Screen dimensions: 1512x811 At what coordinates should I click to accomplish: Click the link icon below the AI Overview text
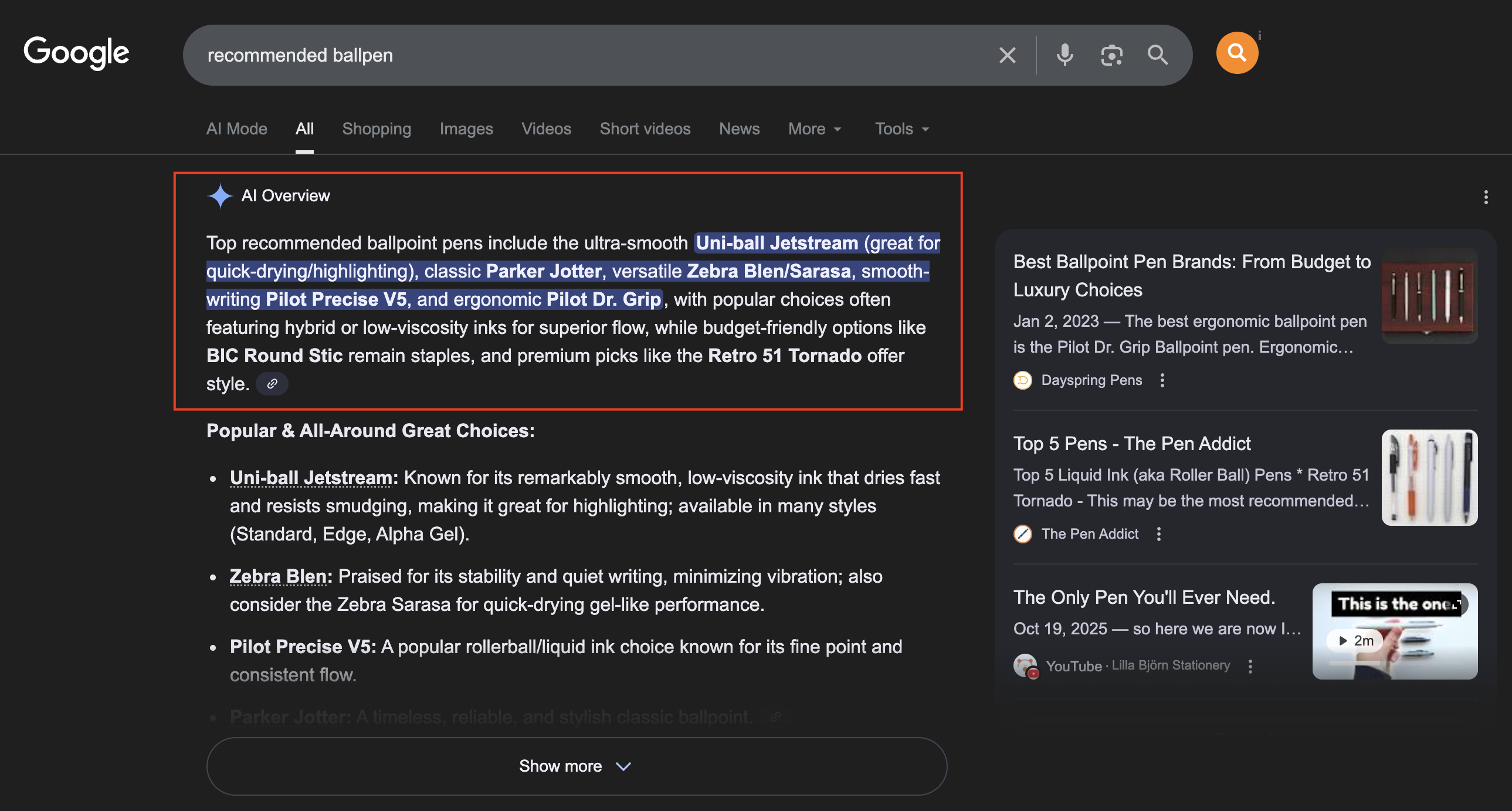tap(272, 383)
